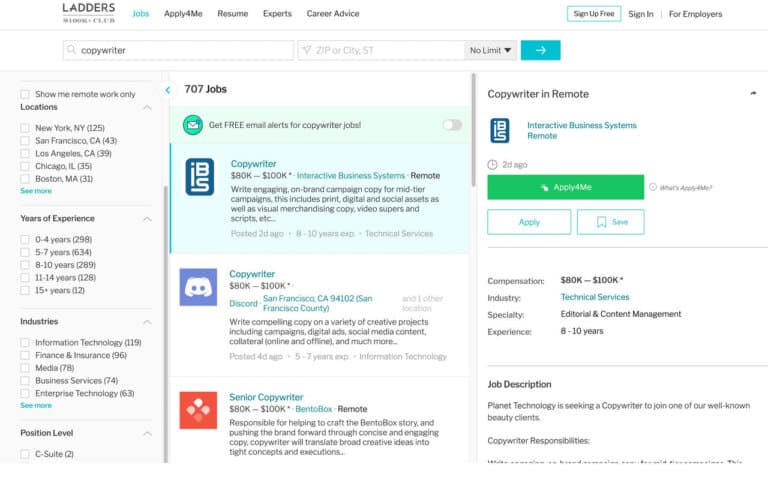The height and width of the screenshot is (480, 768).
Task: Check C-Suite position level filter
Action: (x=24, y=454)
